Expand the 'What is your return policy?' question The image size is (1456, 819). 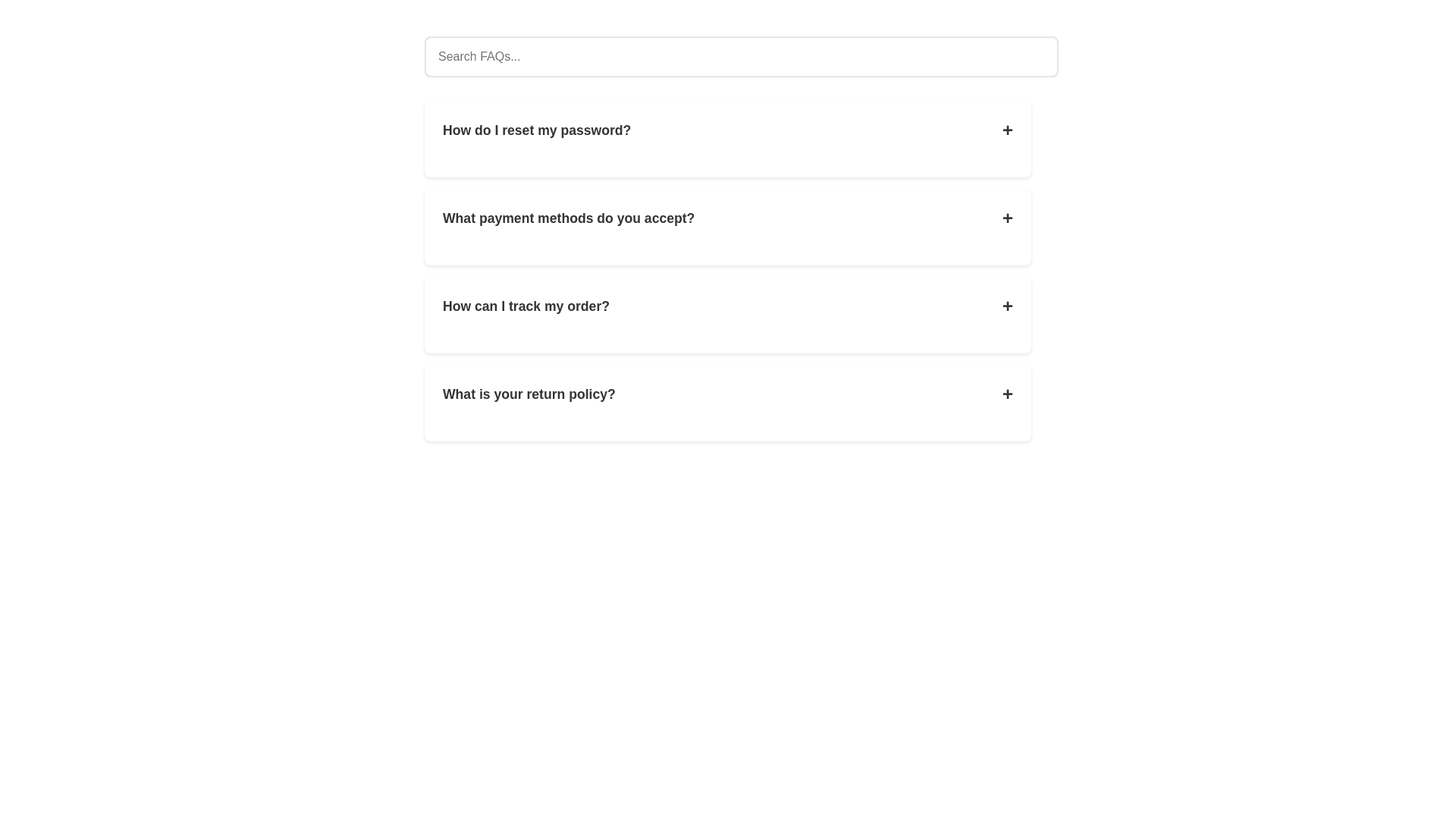point(529,394)
